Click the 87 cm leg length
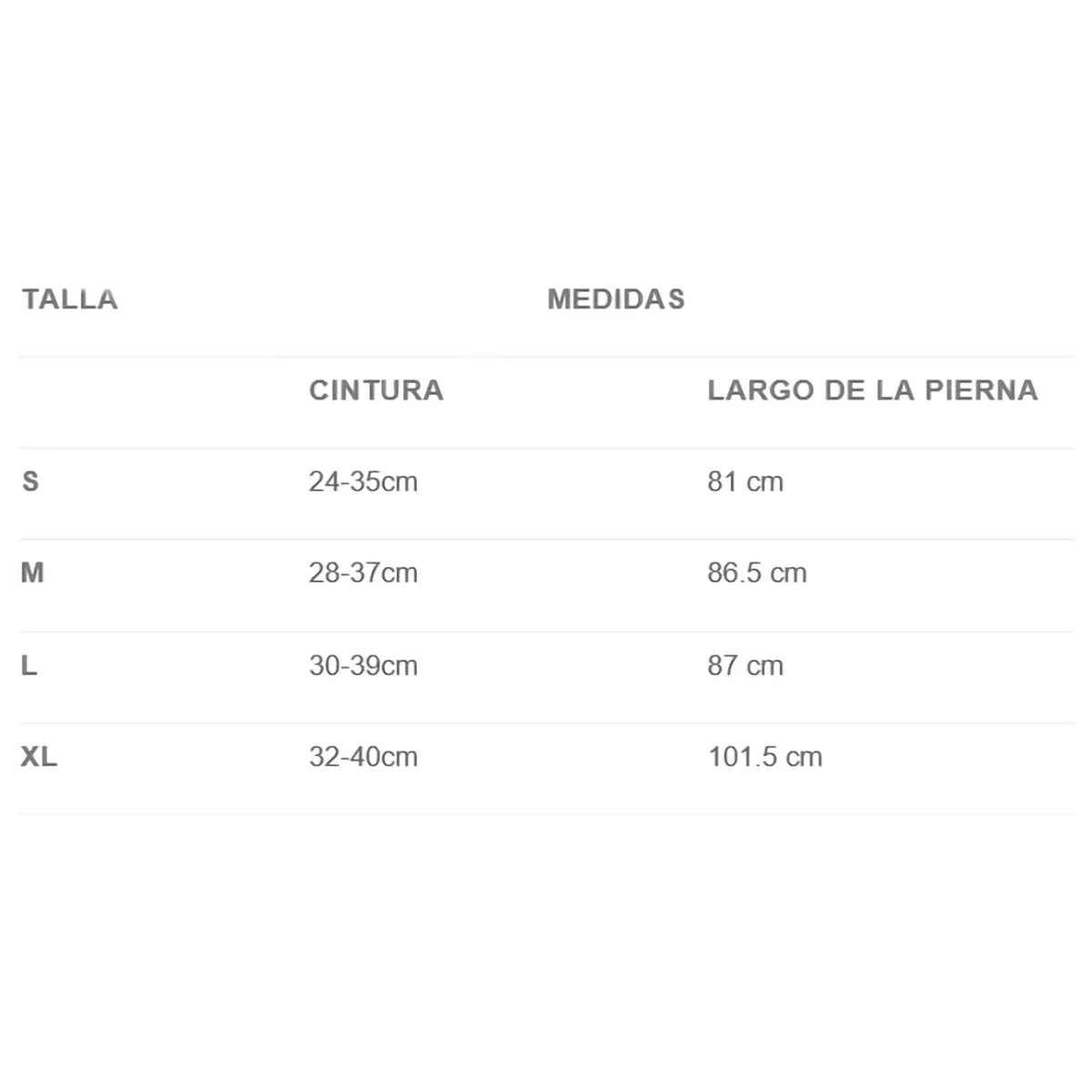1092x1092 pixels. (x=745, y=666)
